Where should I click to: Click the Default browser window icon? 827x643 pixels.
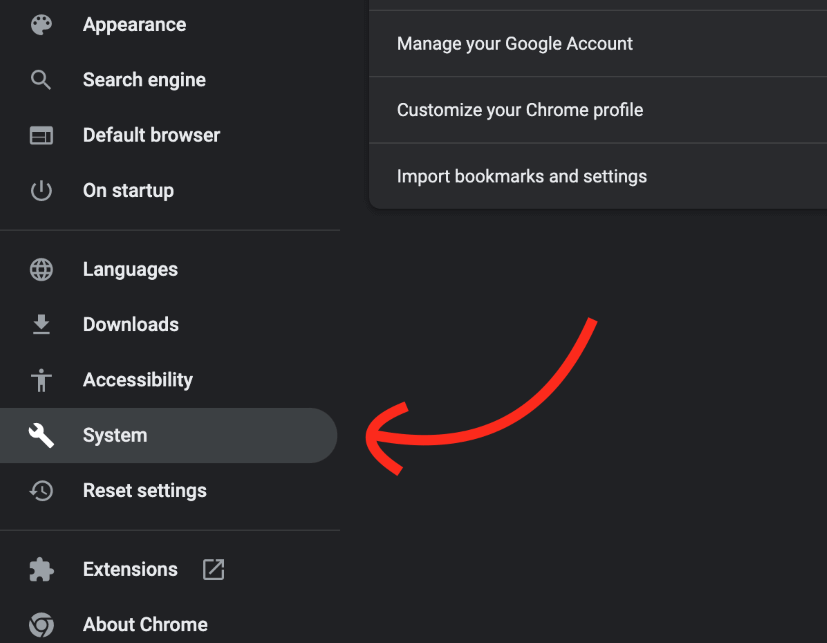click(41, 135)
